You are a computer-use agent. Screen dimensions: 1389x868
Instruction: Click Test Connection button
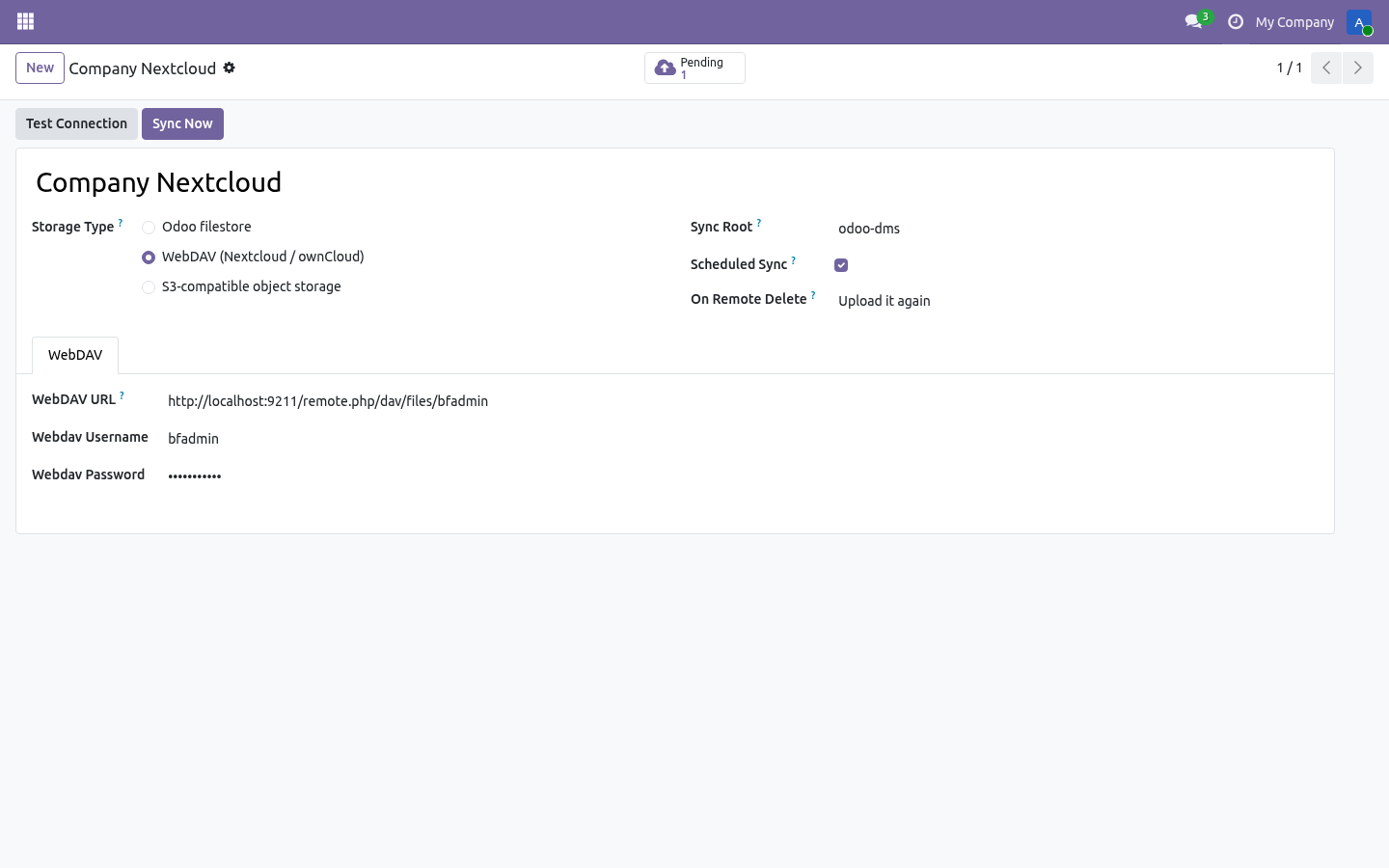click(76, 123)
